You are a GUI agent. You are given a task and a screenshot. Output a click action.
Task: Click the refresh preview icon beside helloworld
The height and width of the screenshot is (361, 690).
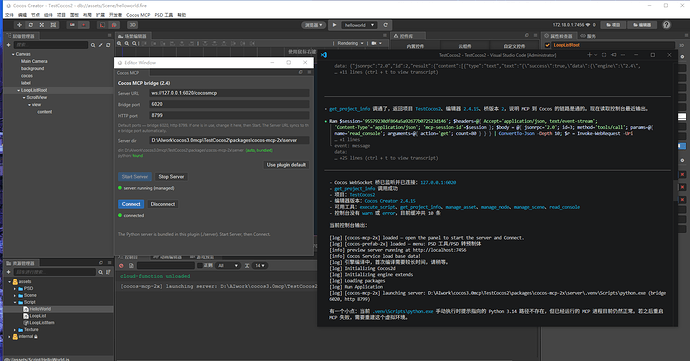click(x=385, y=25)
